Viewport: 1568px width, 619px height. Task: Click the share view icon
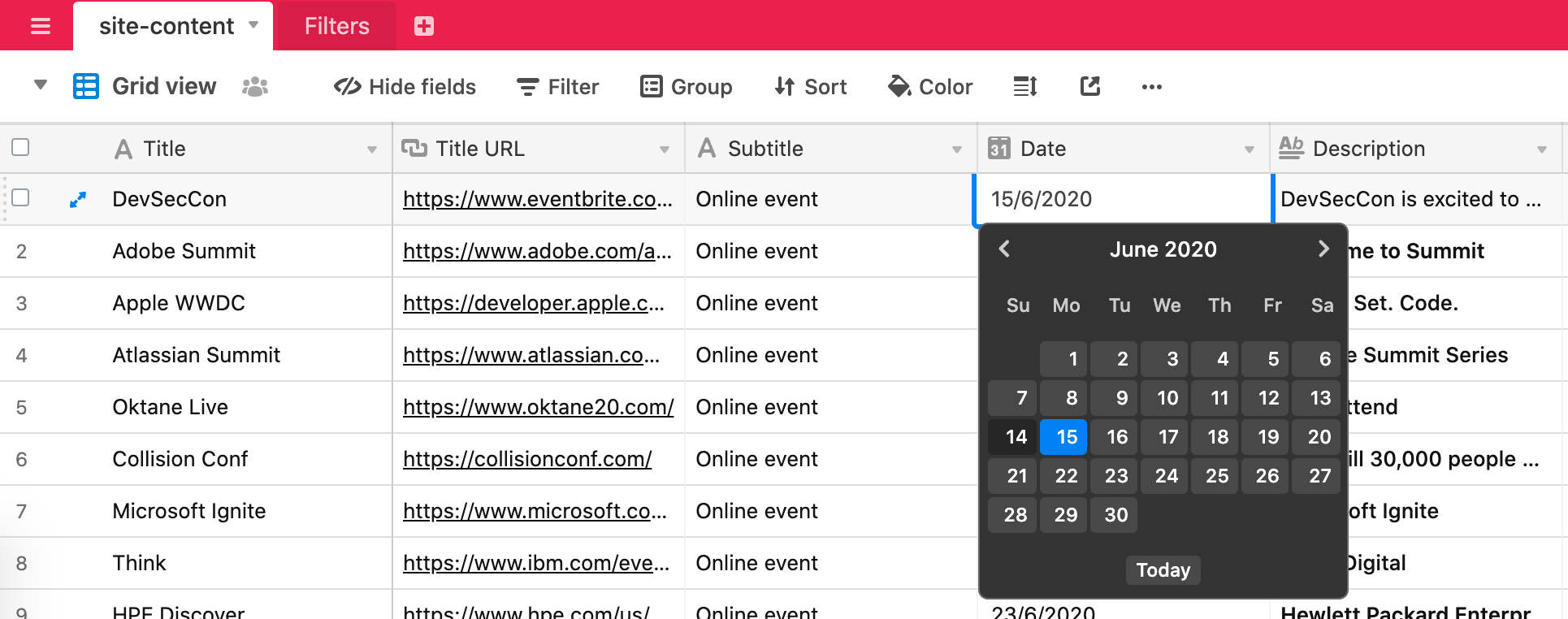tap(1090, 86)
